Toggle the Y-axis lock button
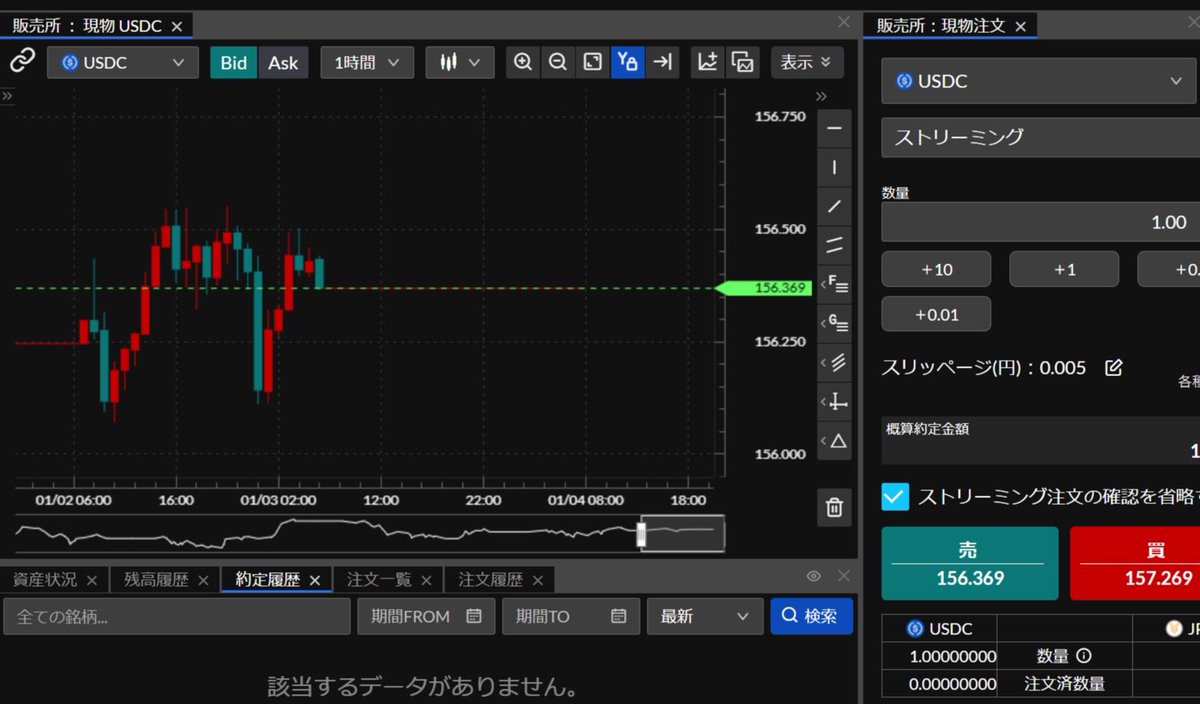1200x704 pixels. [x=628, y=62]
